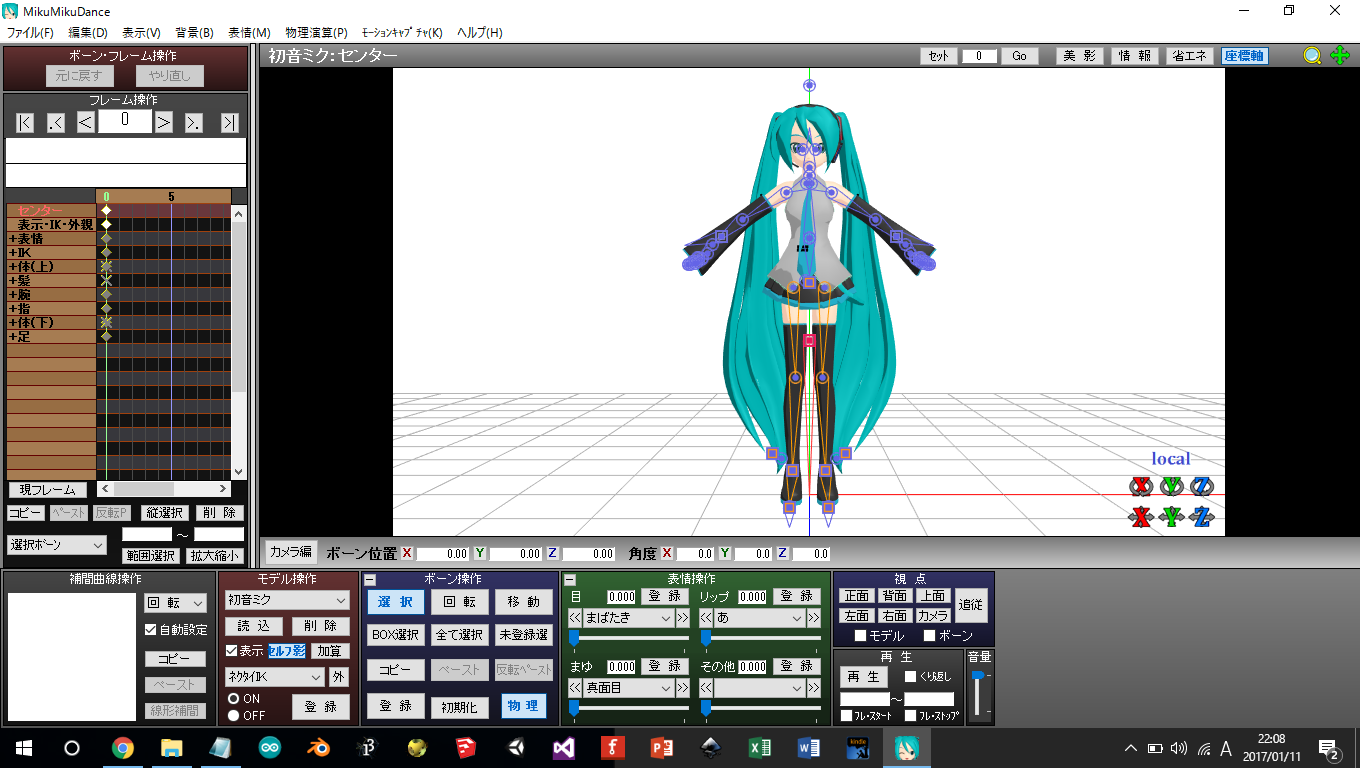Go to previous keyframe button (.<)

point(56,123)
